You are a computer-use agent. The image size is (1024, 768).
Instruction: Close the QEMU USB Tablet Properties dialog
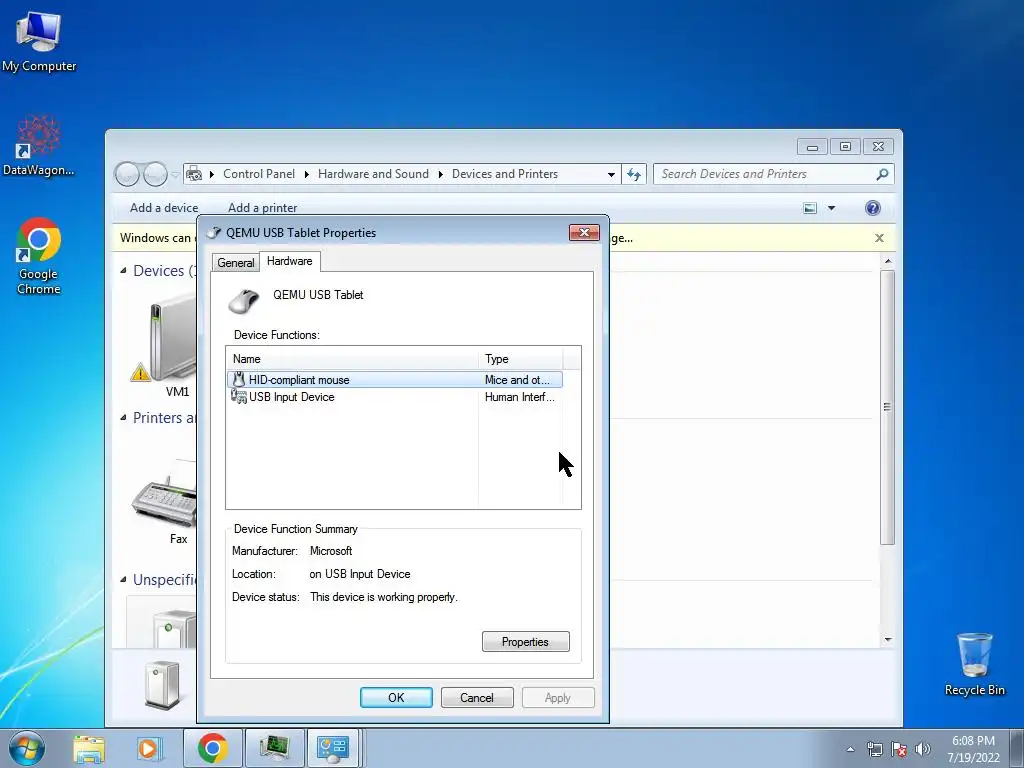tap(584, 232)
